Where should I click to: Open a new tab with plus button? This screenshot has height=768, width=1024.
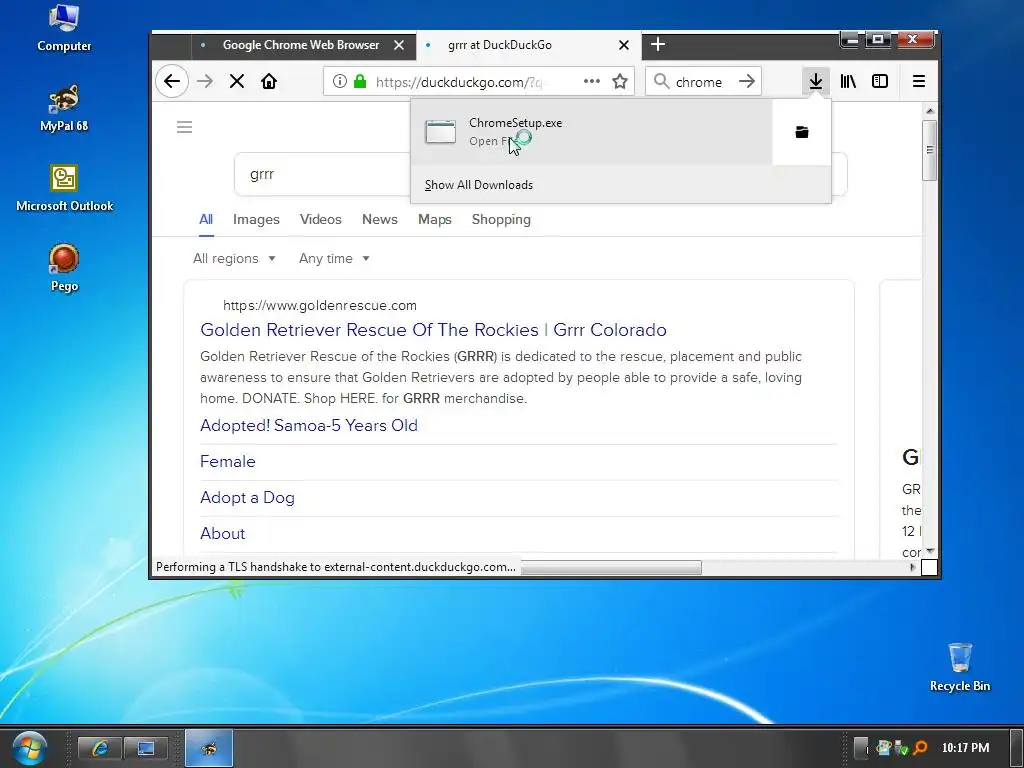coord(658,44)
